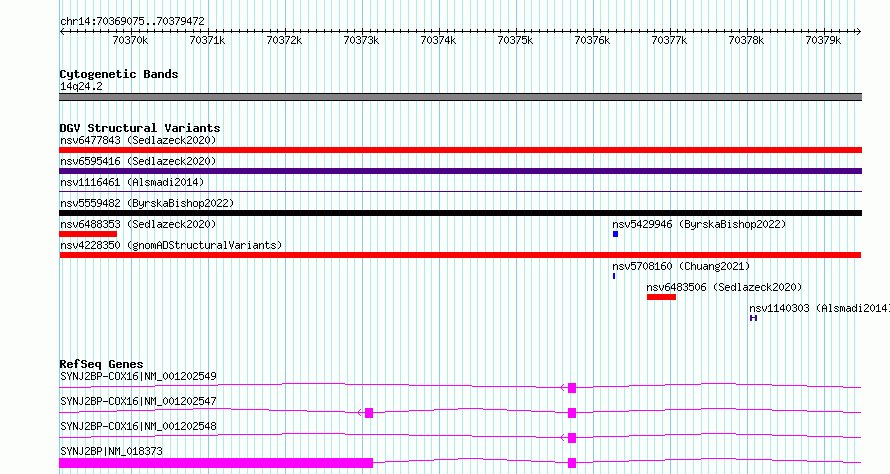Select the tiny blue nsv5708160 marker

point(614,276)
